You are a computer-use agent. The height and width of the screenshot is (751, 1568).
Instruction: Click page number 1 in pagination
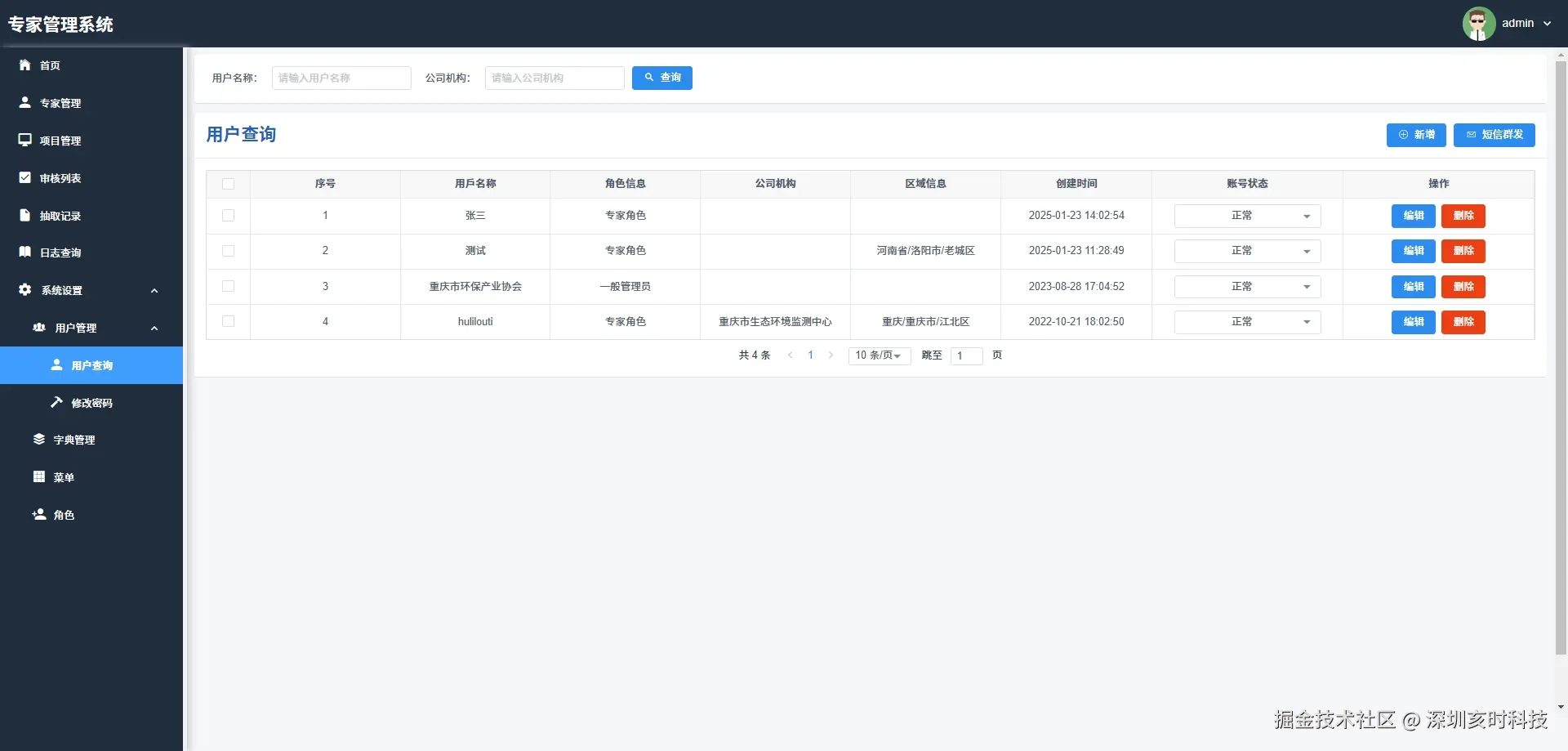(810, 355)
